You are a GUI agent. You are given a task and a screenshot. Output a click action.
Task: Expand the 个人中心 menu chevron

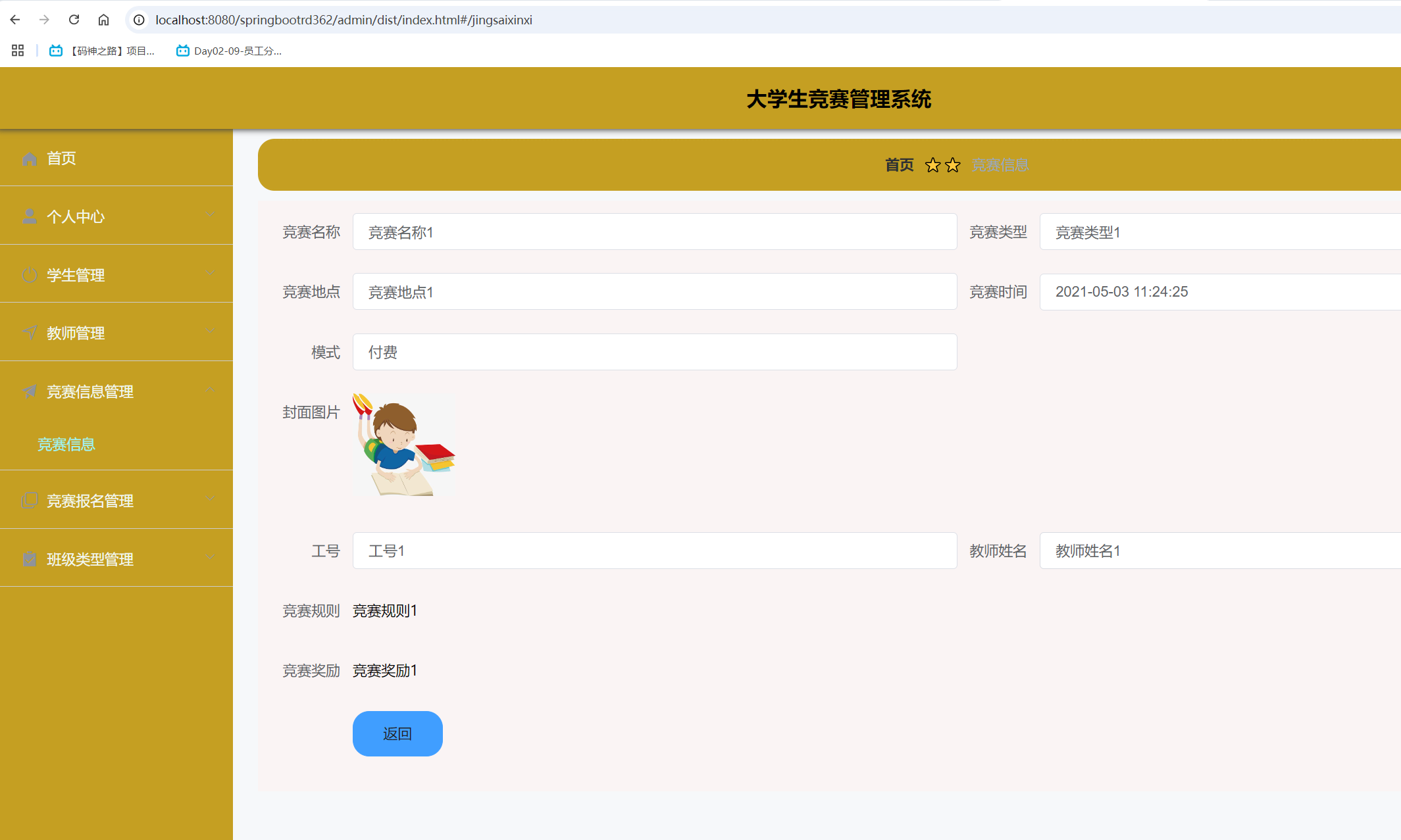point(210,214)
